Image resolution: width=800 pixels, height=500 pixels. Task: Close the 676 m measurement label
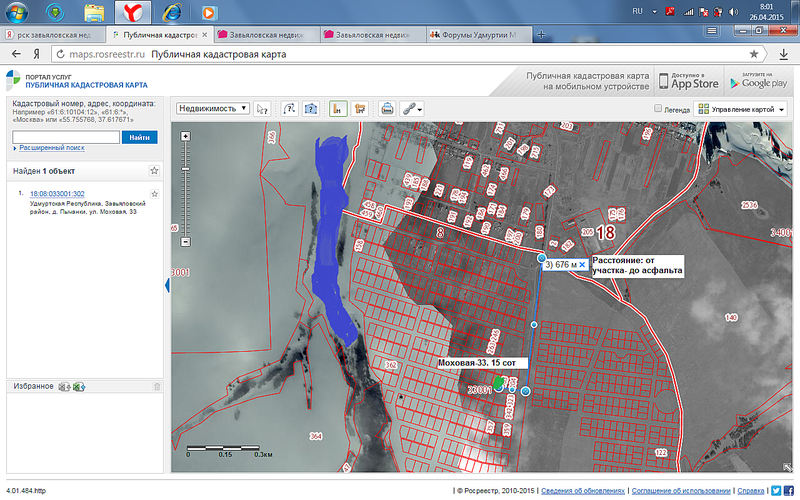(x=582, y=265)
